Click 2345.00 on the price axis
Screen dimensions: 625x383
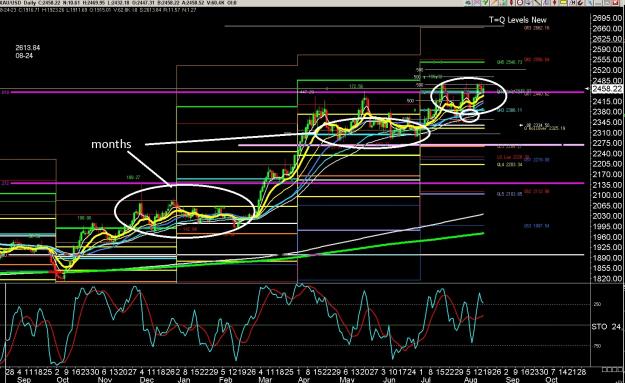coord(607,122)
